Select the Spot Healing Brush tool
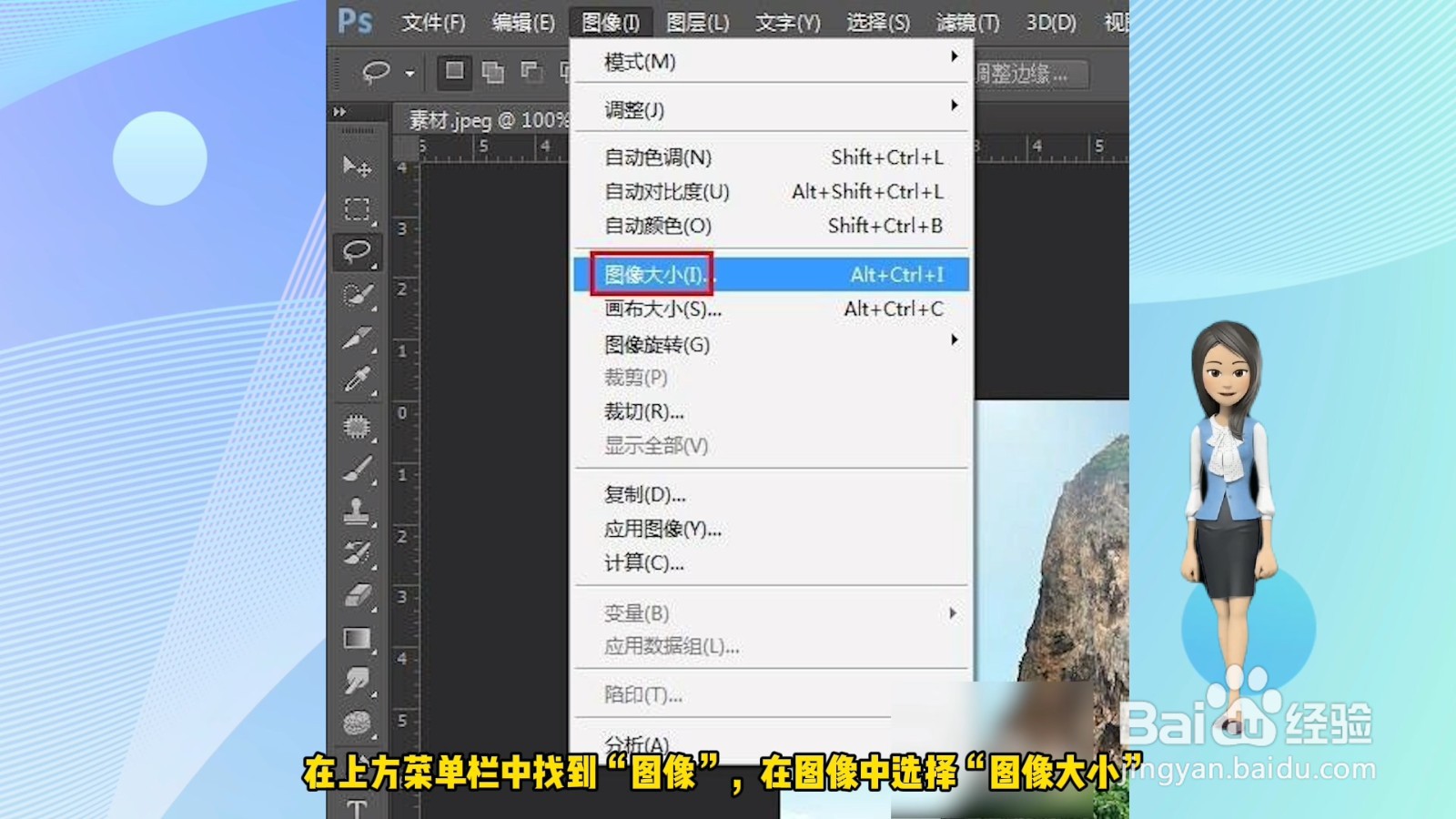The image size is (1456, 819). click(357, 425)
